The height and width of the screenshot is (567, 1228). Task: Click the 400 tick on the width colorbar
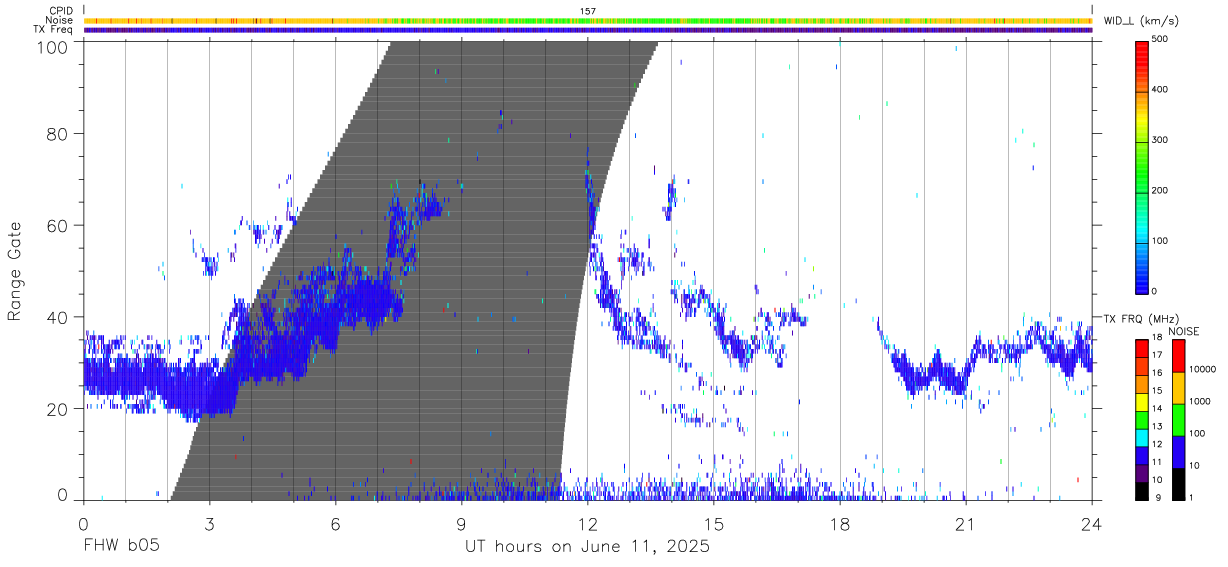pos(1161,90)
